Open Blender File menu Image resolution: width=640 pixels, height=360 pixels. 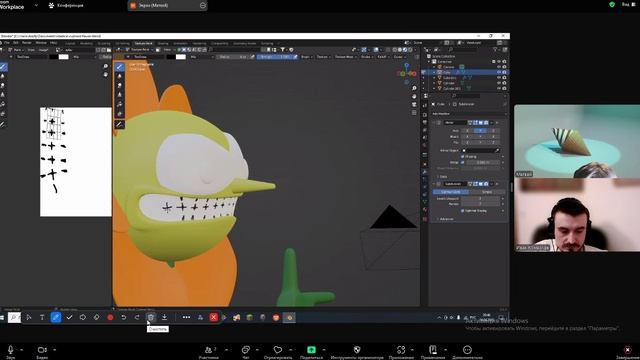[x=7, y=43]
